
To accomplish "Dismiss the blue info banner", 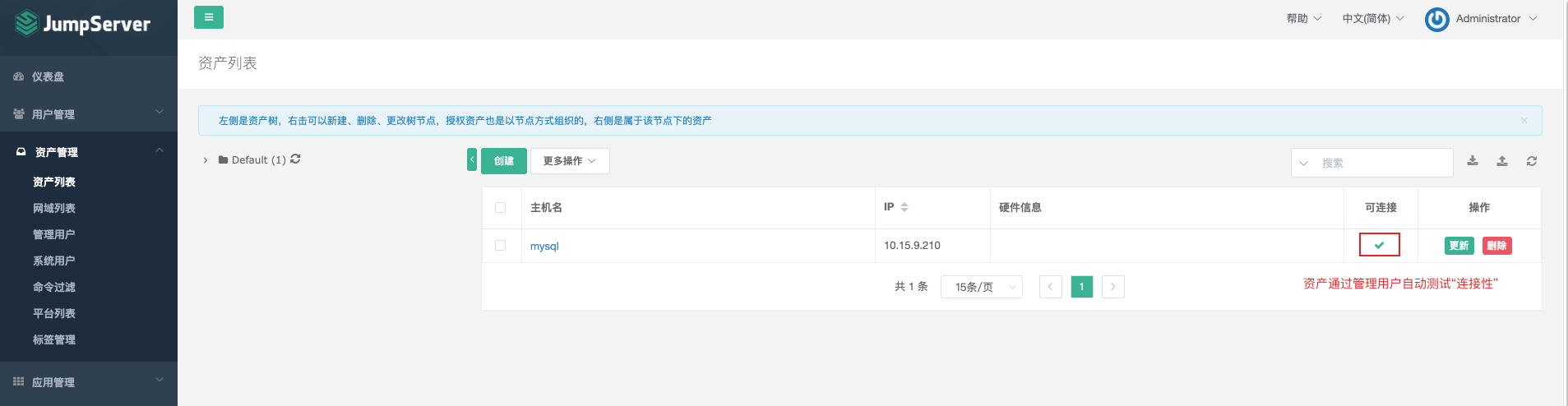I will (x=1524, y=121).
